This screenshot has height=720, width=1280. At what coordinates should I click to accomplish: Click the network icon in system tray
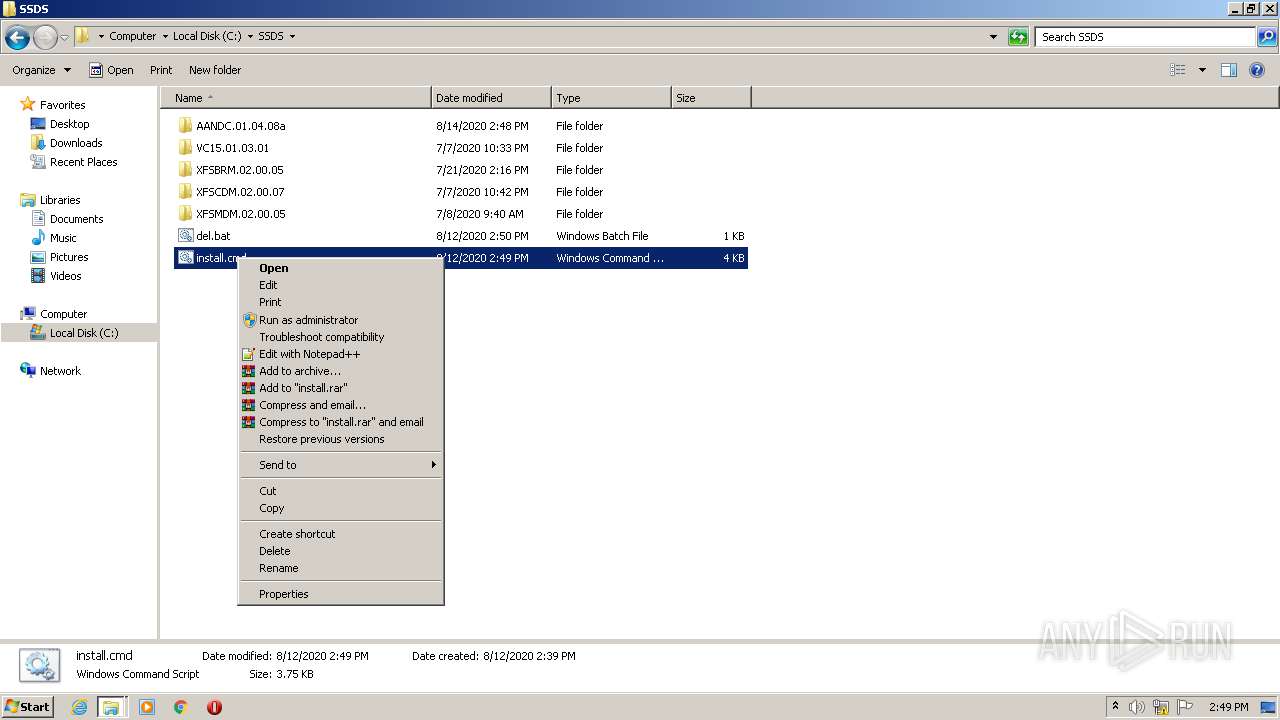1160,707
